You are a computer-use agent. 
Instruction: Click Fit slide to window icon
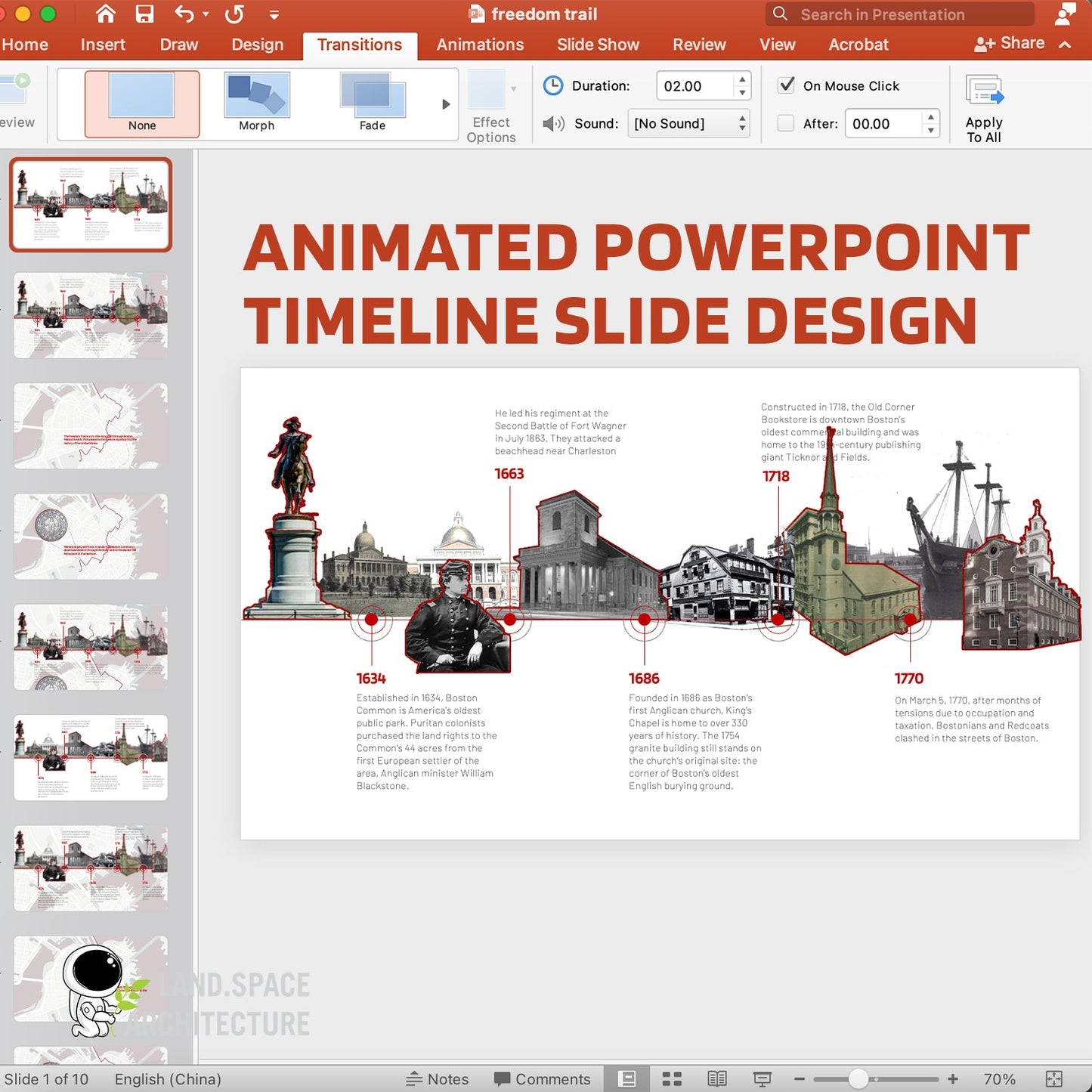[x=1053, y=1078]
